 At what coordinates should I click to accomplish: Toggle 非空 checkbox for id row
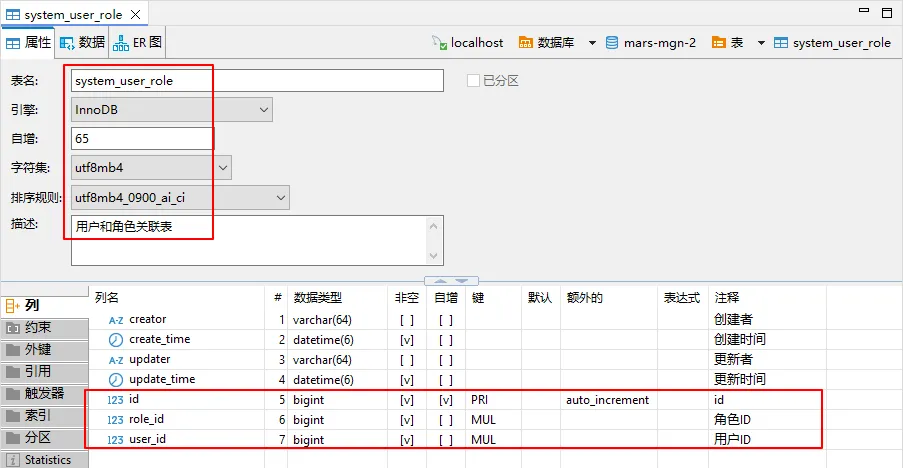tap(407, 399)
